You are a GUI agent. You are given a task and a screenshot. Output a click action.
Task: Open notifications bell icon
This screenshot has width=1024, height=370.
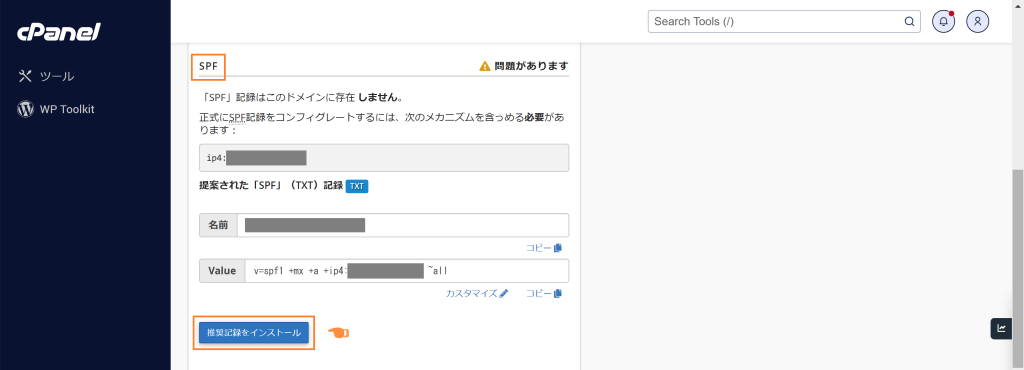944,22
